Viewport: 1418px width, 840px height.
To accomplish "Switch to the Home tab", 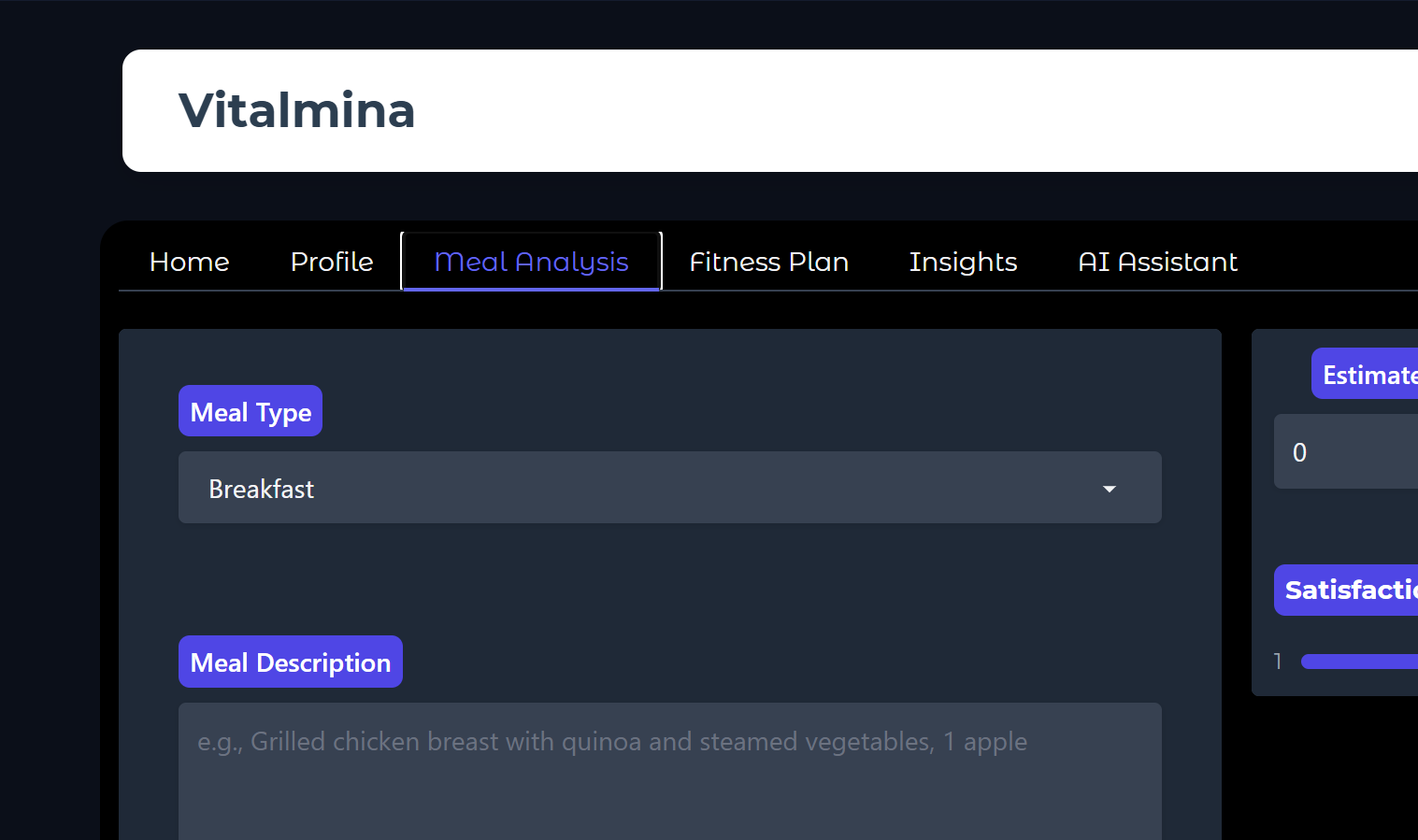I will point(190,262).
